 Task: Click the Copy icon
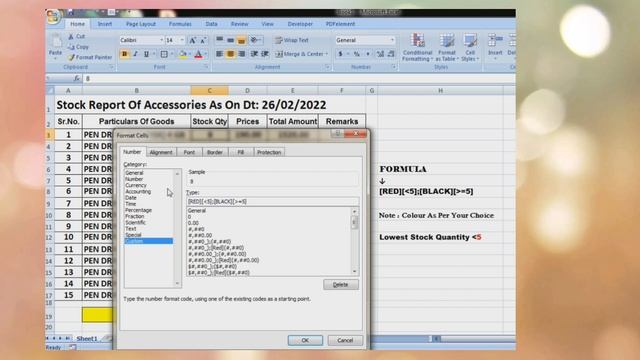71,47
